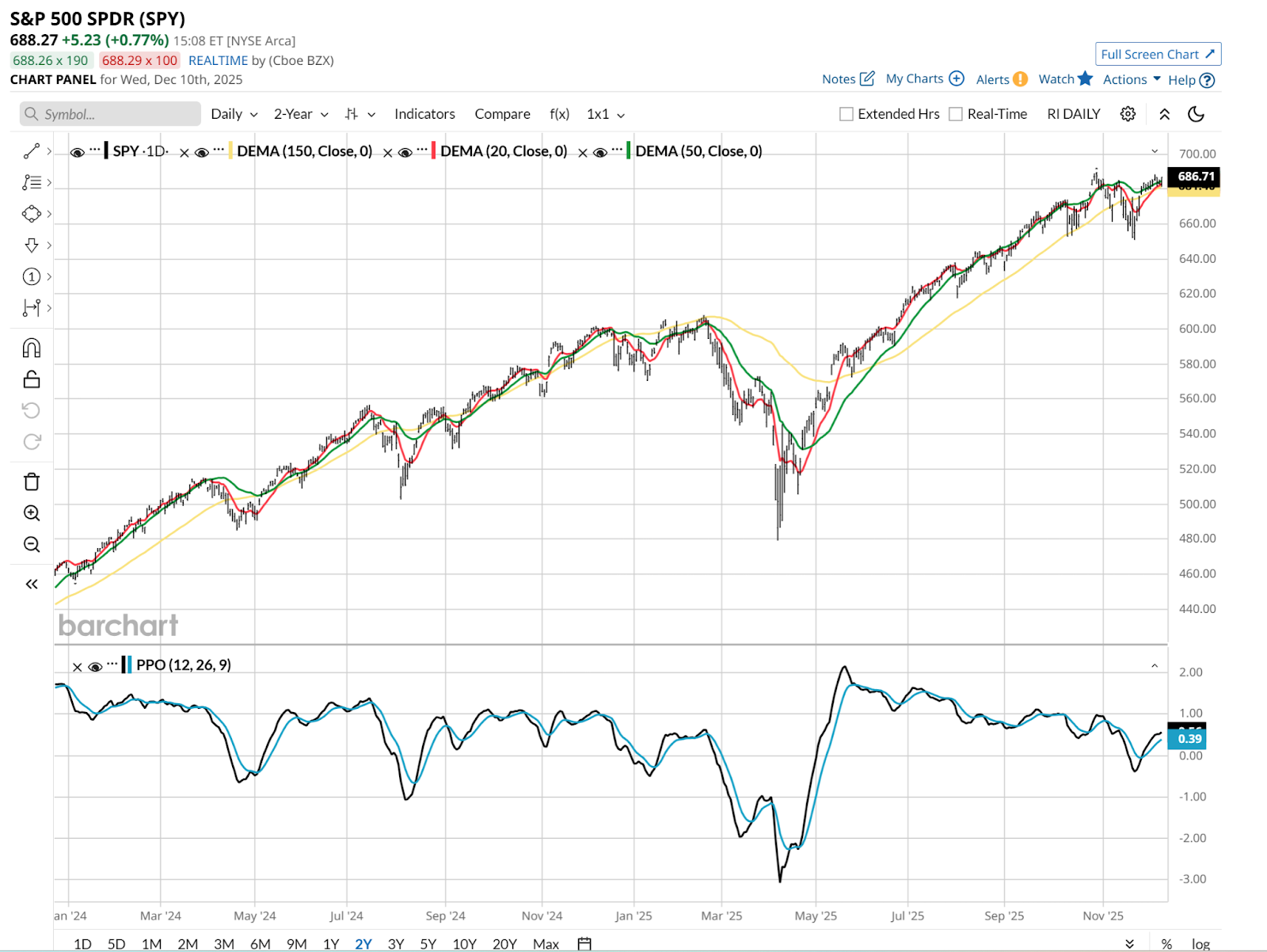Image resolution: width=1267 pixels, height=952 pixels.
Task: Expand the 2-Year period dropdown
Action: pyautogui.click(x=301, y=114)
